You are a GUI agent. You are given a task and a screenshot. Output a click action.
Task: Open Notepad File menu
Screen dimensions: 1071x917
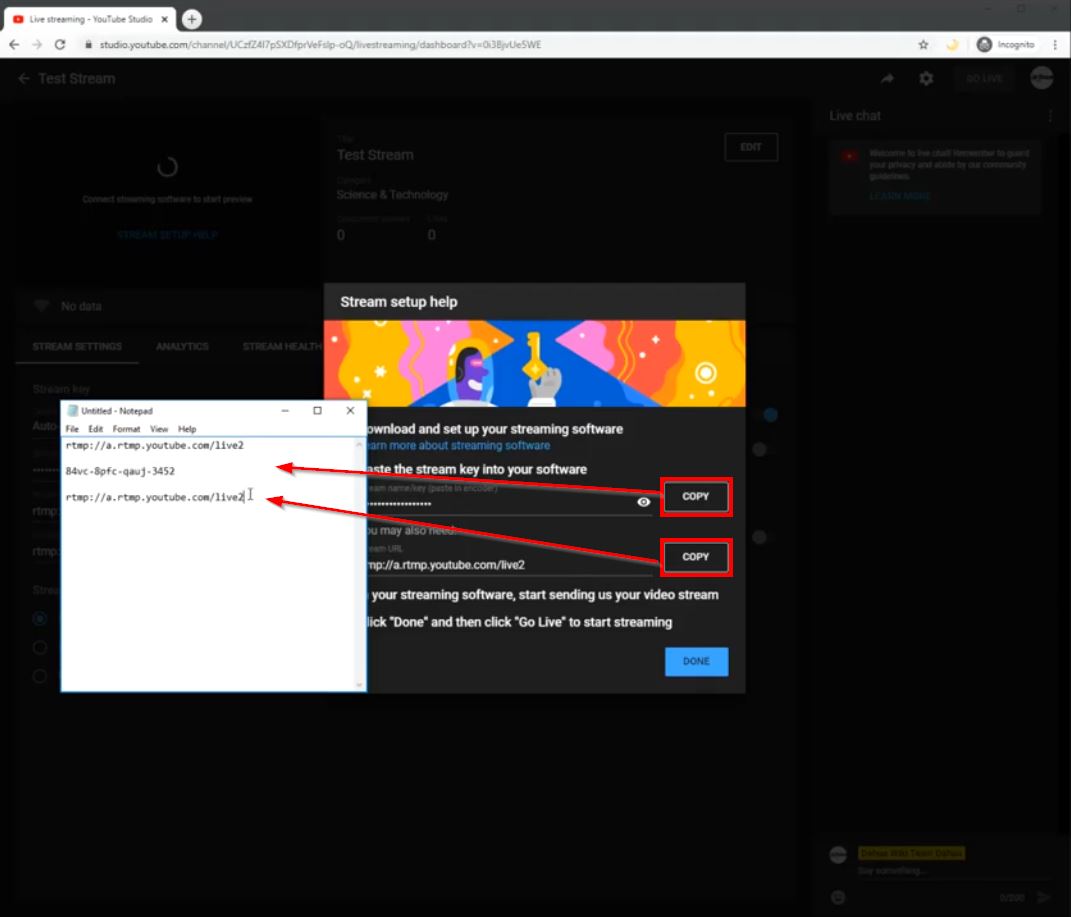(72, 429)
